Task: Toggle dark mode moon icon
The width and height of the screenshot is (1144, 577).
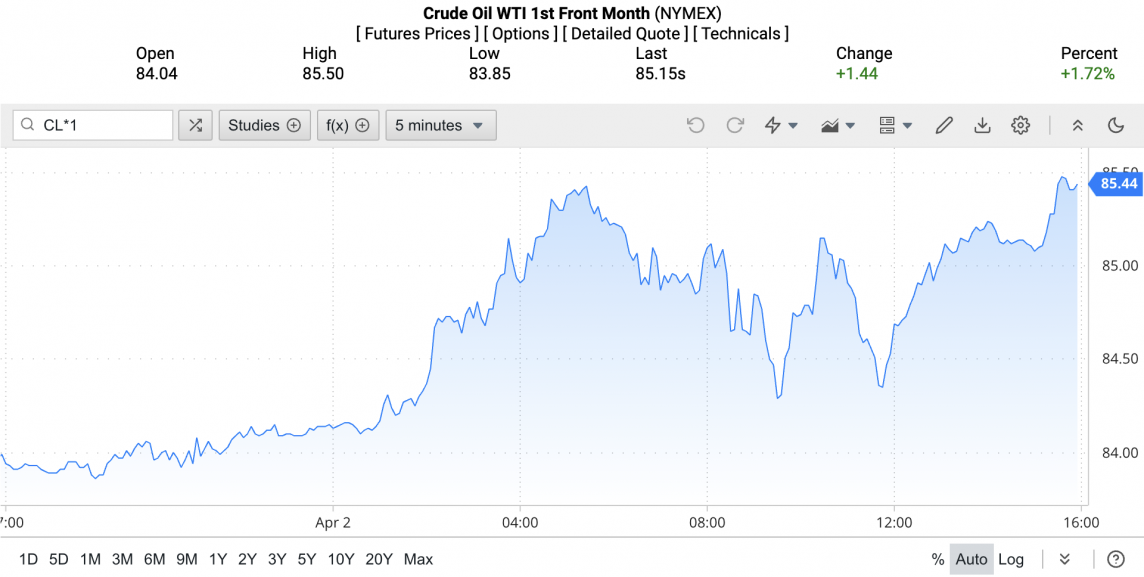Action: (x=1116, y=125)
